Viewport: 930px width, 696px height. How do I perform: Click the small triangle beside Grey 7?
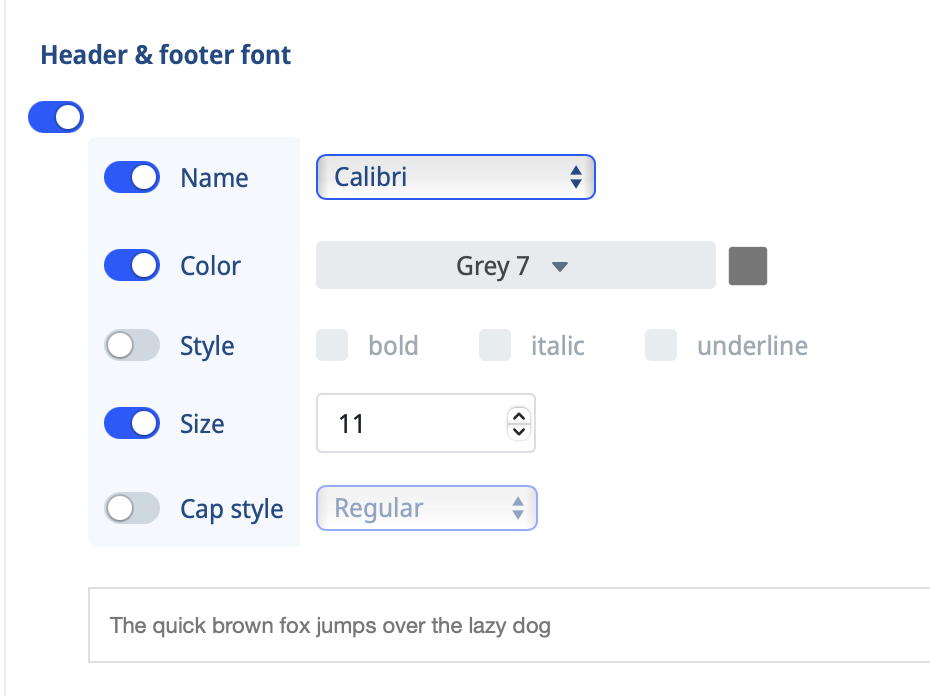coord(559,266)
